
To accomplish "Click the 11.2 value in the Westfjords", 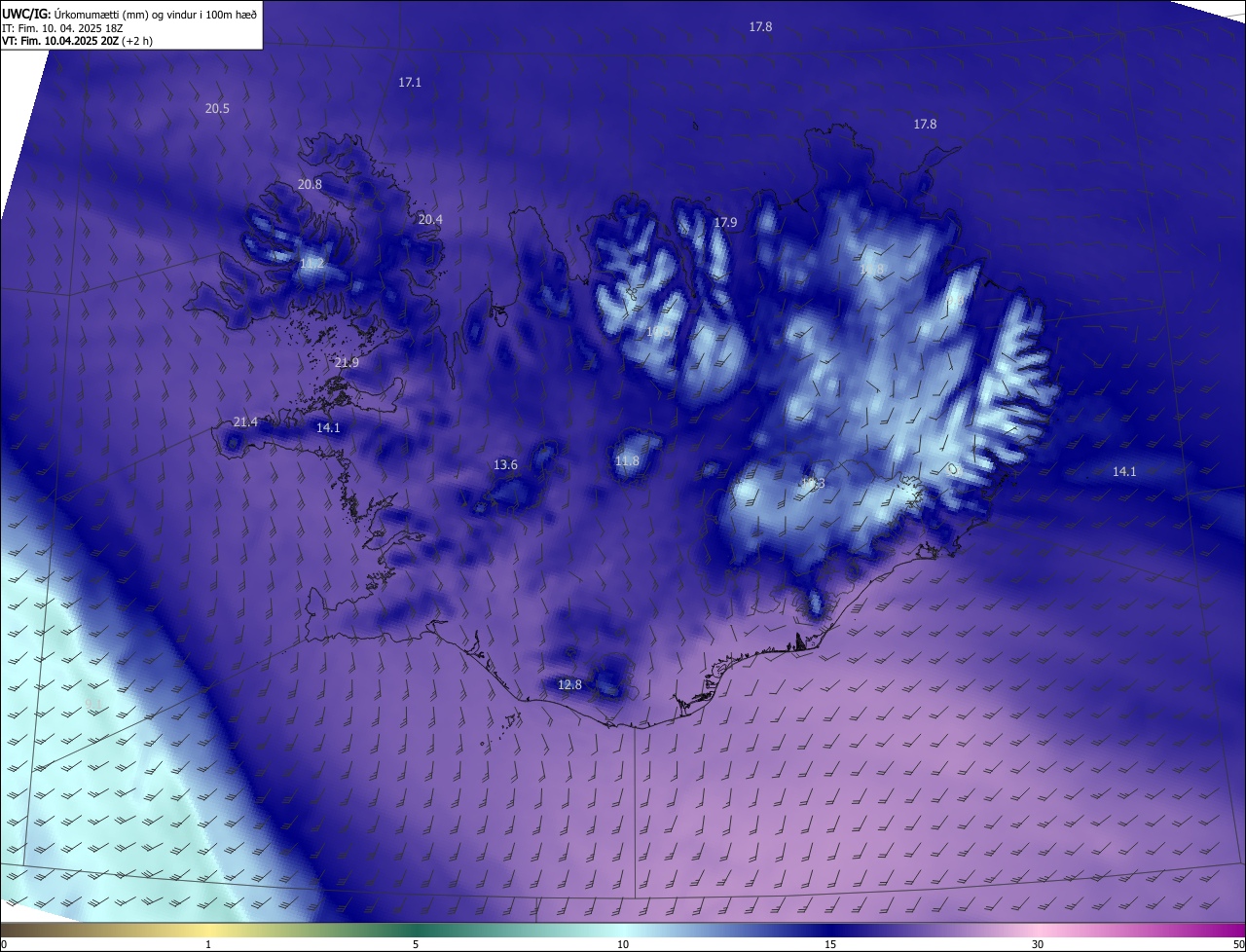I will point(311,264).
